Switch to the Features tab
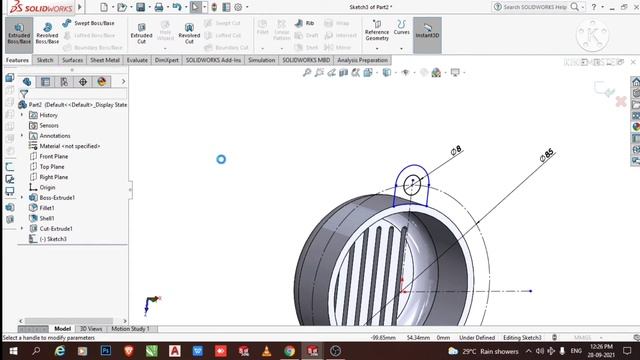The image size is (640, 360). coord(17,60)
